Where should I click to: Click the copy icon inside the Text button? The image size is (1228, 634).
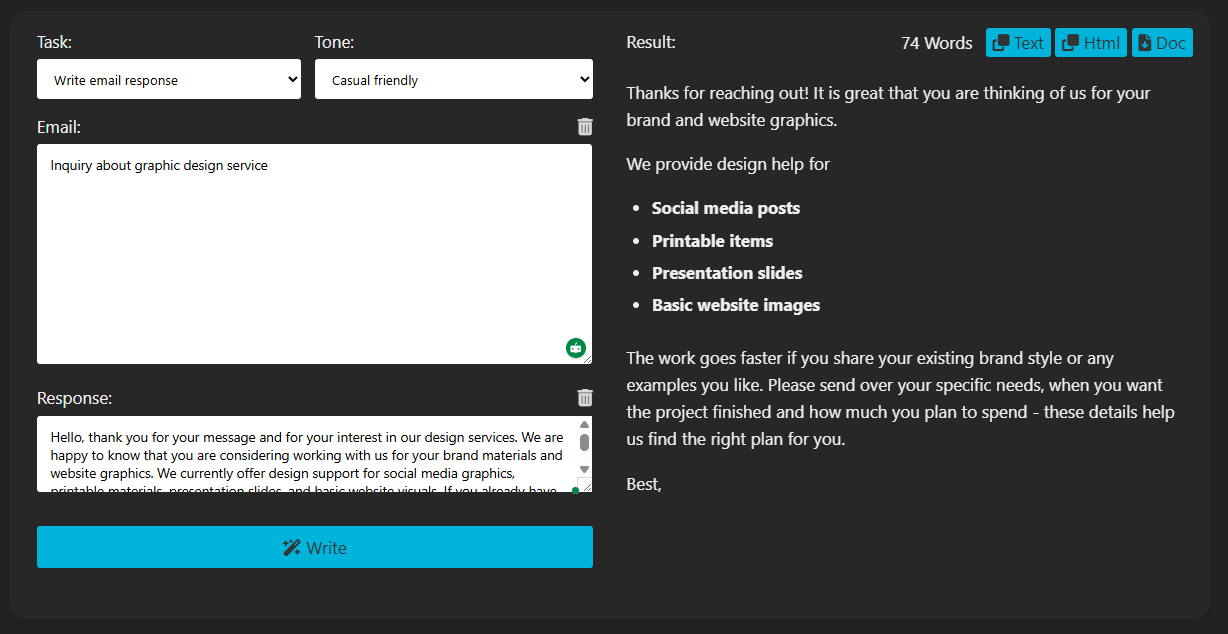click(x=1001, y=42)
